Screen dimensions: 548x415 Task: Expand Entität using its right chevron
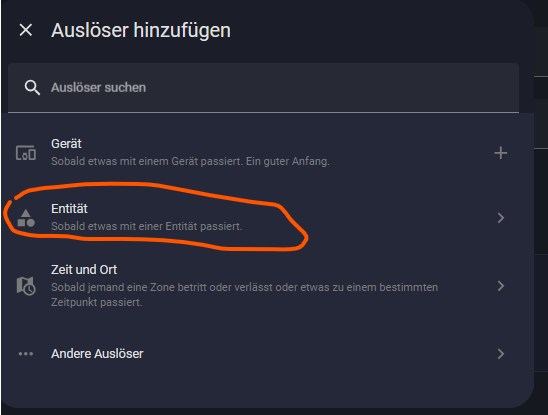pyautogui.click(x=501, y=218)
